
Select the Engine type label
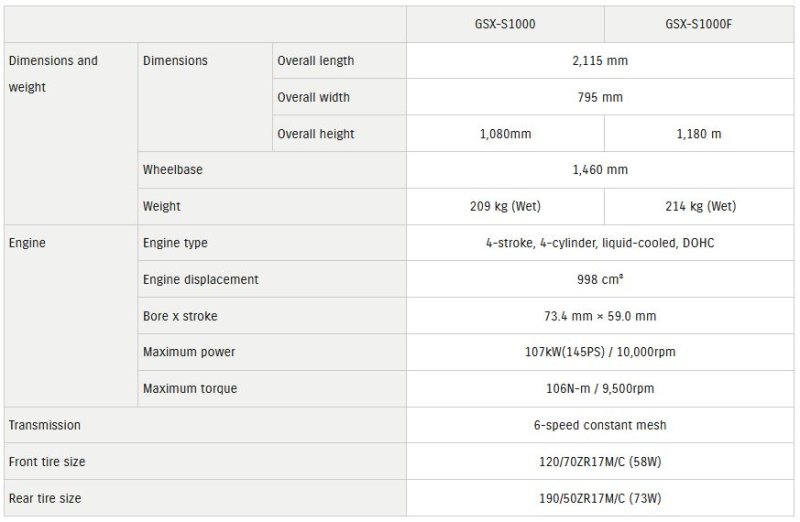(x=176, y=243)
